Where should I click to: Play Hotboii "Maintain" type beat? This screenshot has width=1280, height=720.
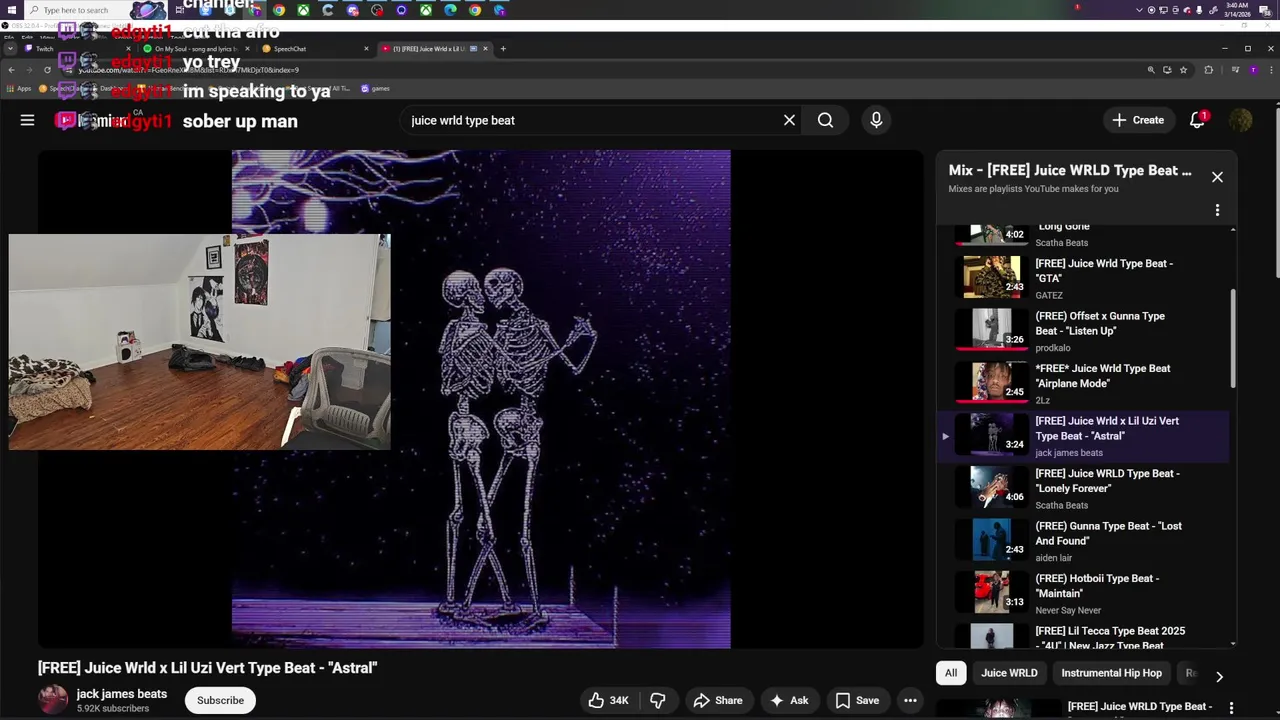coord(1083,592)
